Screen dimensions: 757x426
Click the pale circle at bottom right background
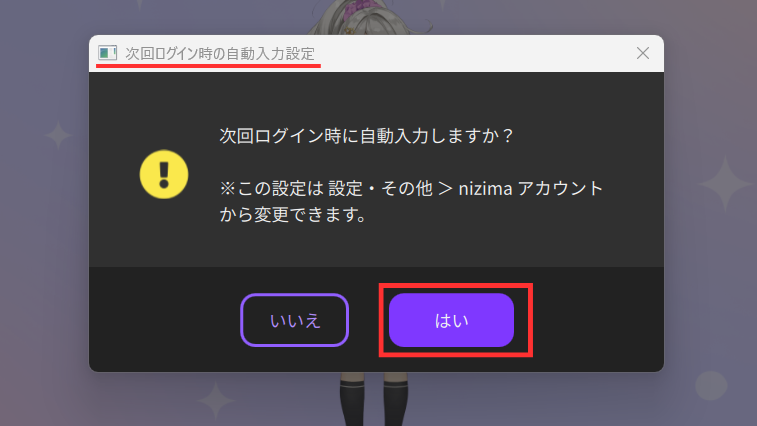(x=711, y=385)
